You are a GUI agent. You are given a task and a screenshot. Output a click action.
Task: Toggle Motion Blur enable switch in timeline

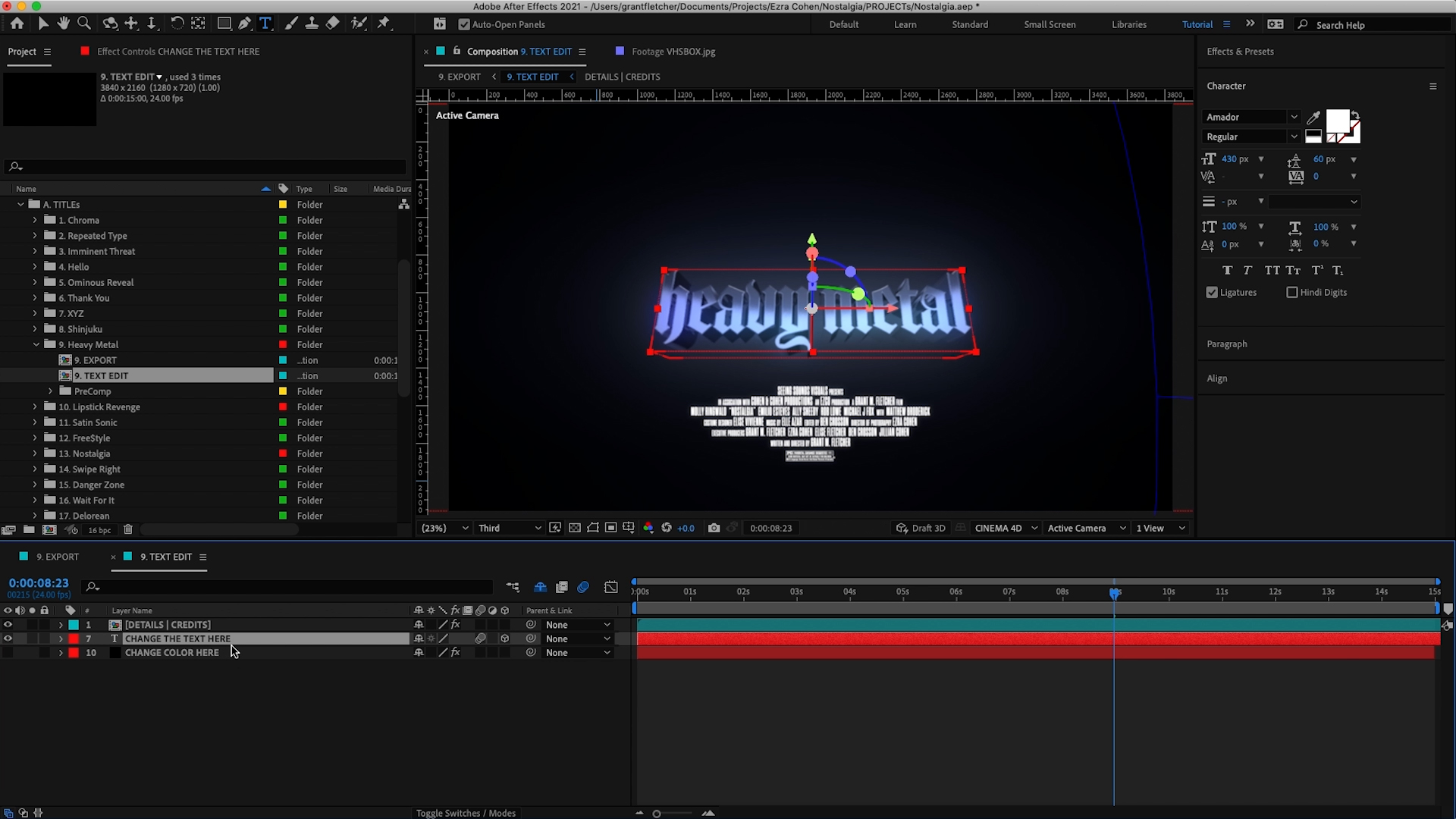pyautogui.click(x=583, y=587)
